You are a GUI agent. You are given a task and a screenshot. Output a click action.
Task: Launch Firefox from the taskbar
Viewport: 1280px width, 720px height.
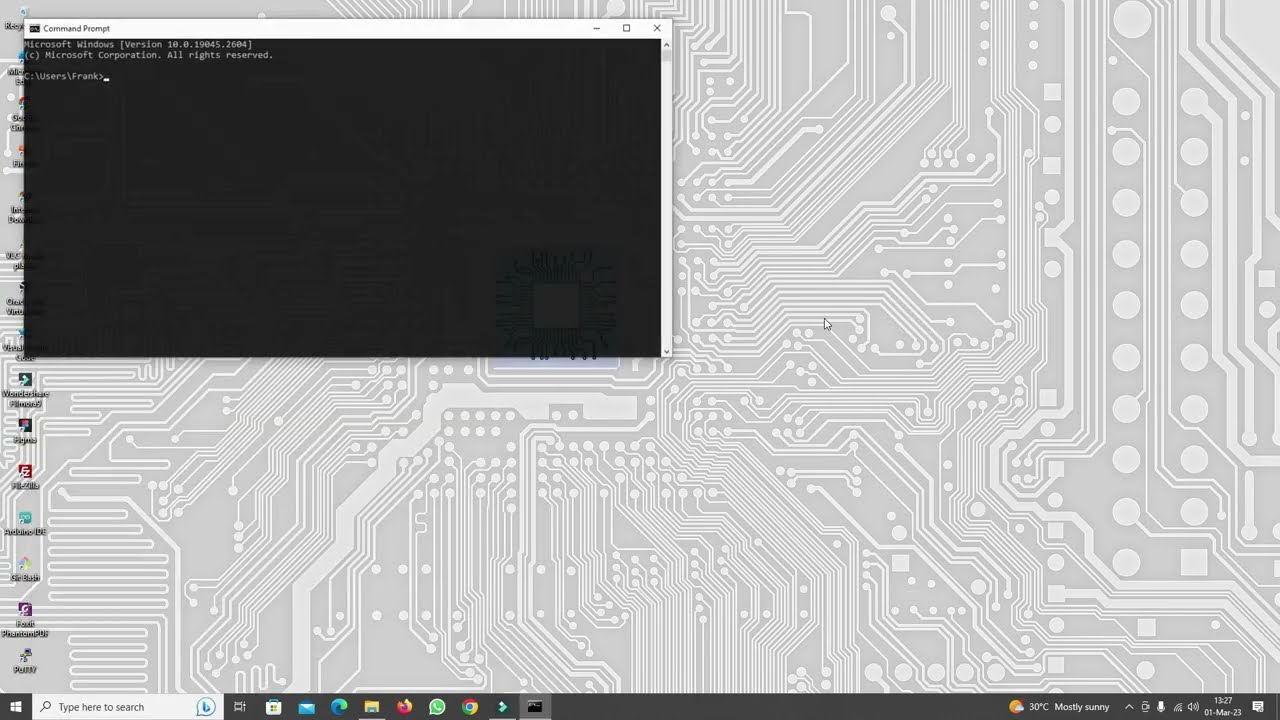[404, 707]
